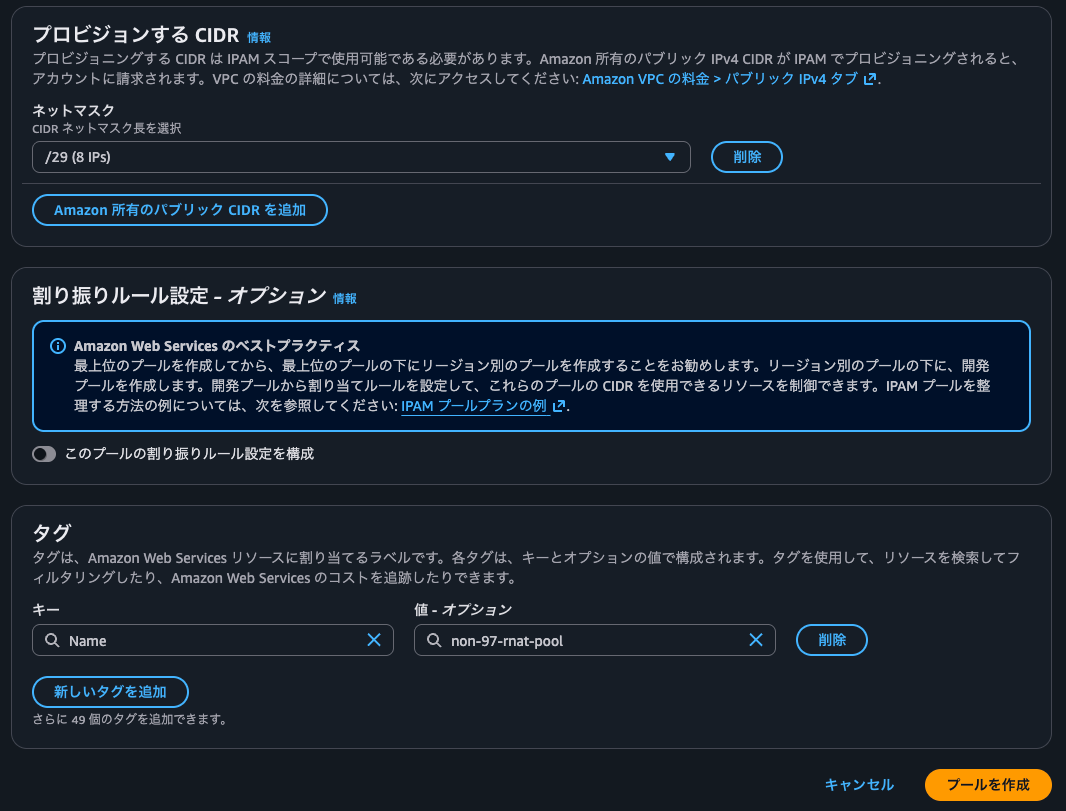Screen dimensions: 1066x811
Task: Click the search icon in the key field
Action: tap(52, 640)
